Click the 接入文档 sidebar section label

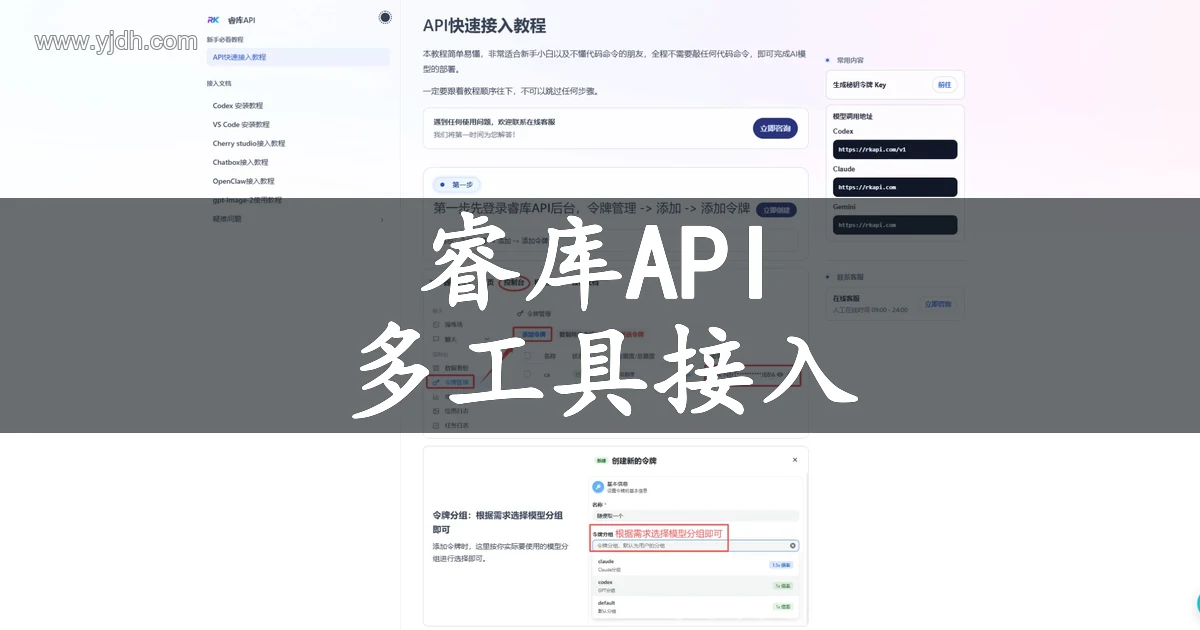pos(219,84)
